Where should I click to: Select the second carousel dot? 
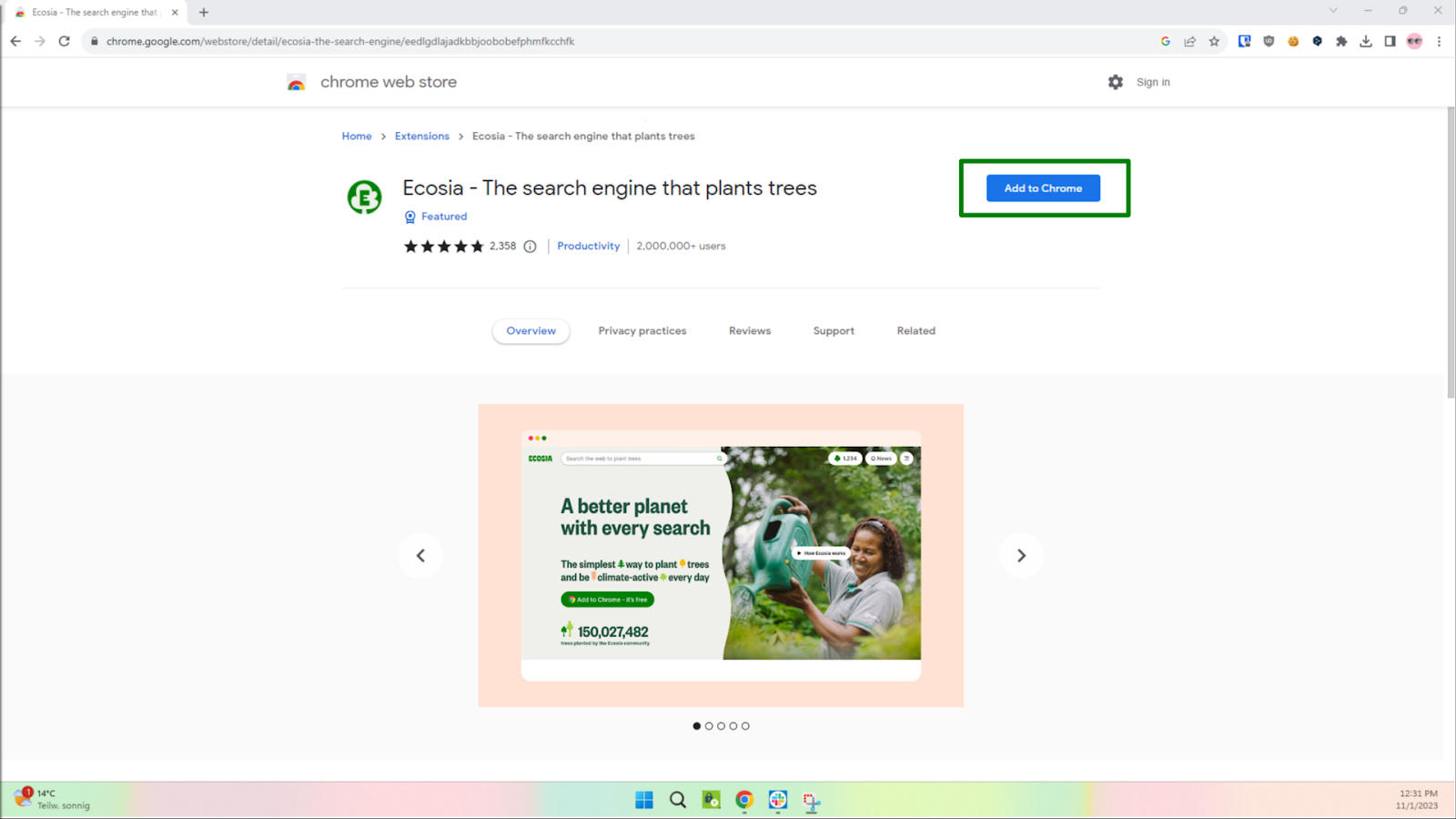point(709,726)
